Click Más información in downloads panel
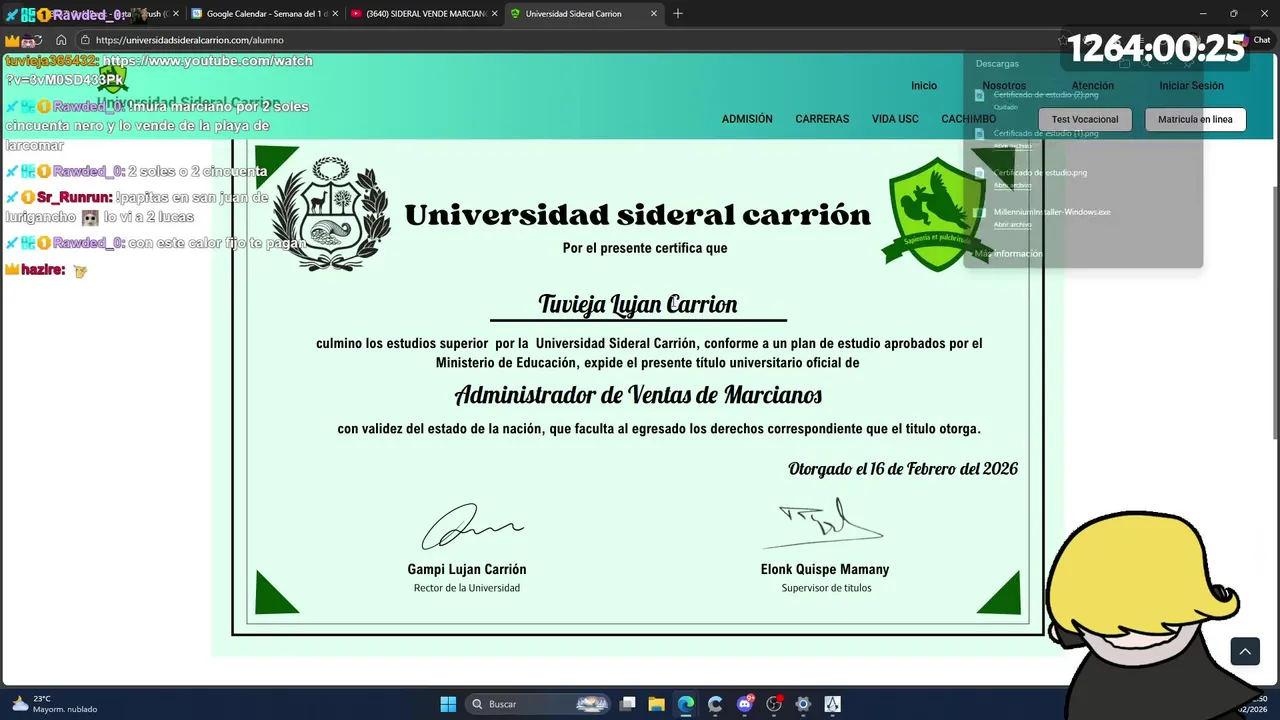Viewport: 1280px width, 720px height. pos(1008,254)
